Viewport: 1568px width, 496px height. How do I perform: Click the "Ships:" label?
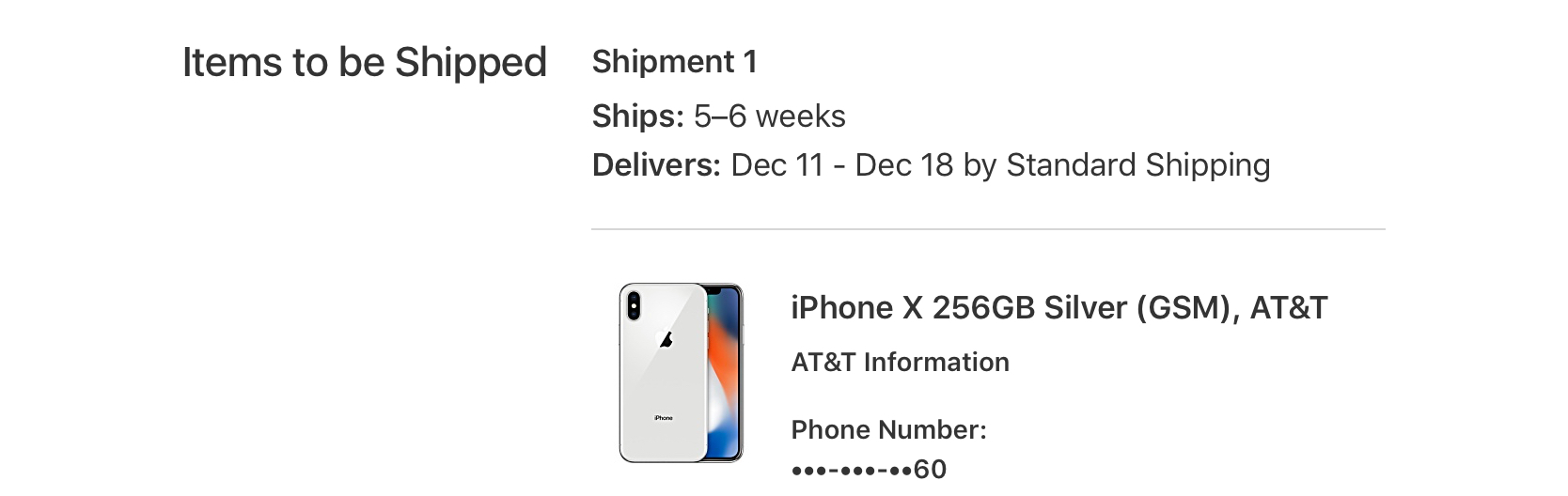[x=637, y=116]
